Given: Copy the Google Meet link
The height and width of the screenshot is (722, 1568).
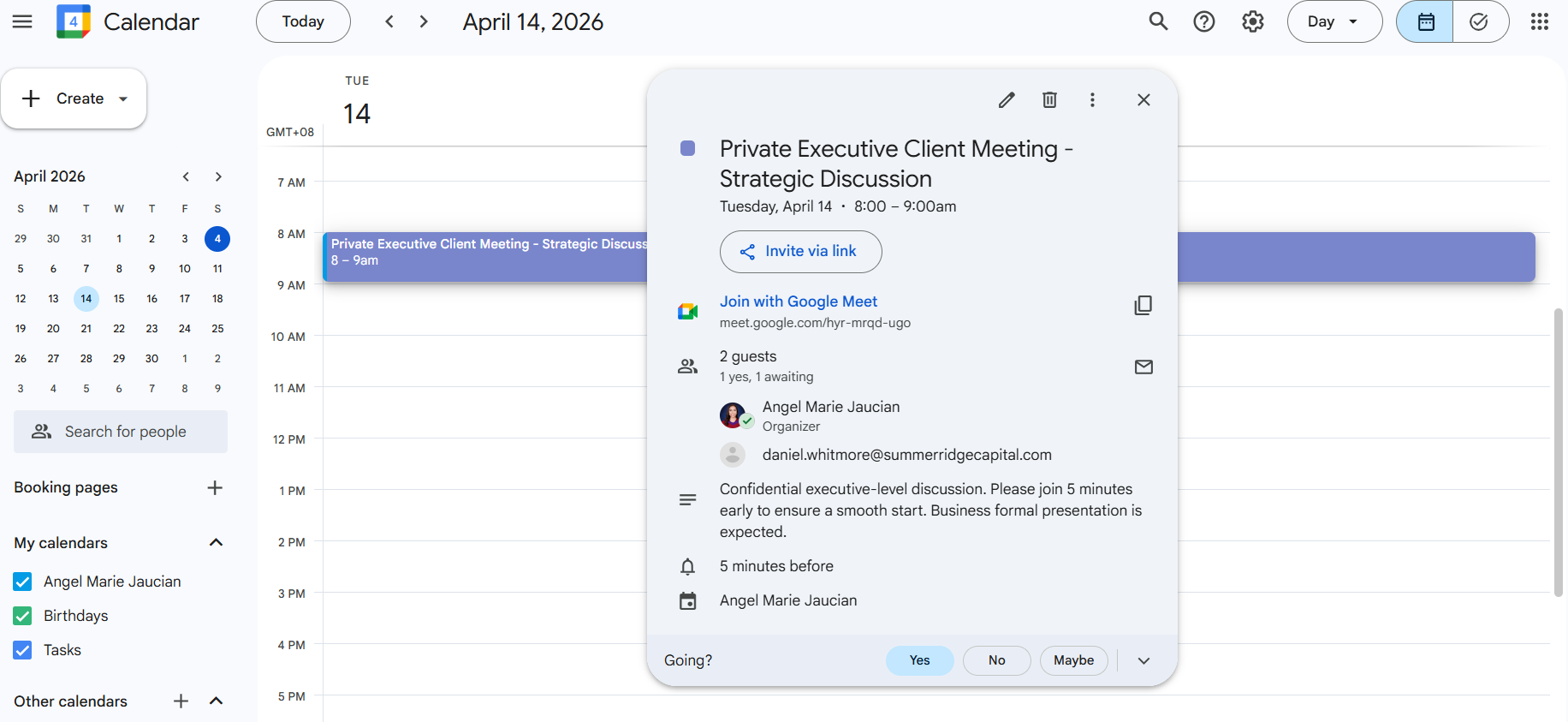Looking at the screenshot, I should (1143, 306).
